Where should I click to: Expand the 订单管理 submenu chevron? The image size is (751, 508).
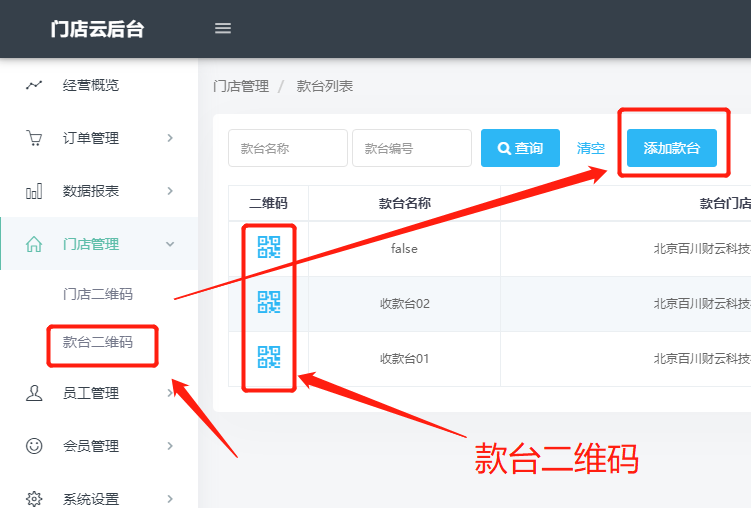[170, 138]
